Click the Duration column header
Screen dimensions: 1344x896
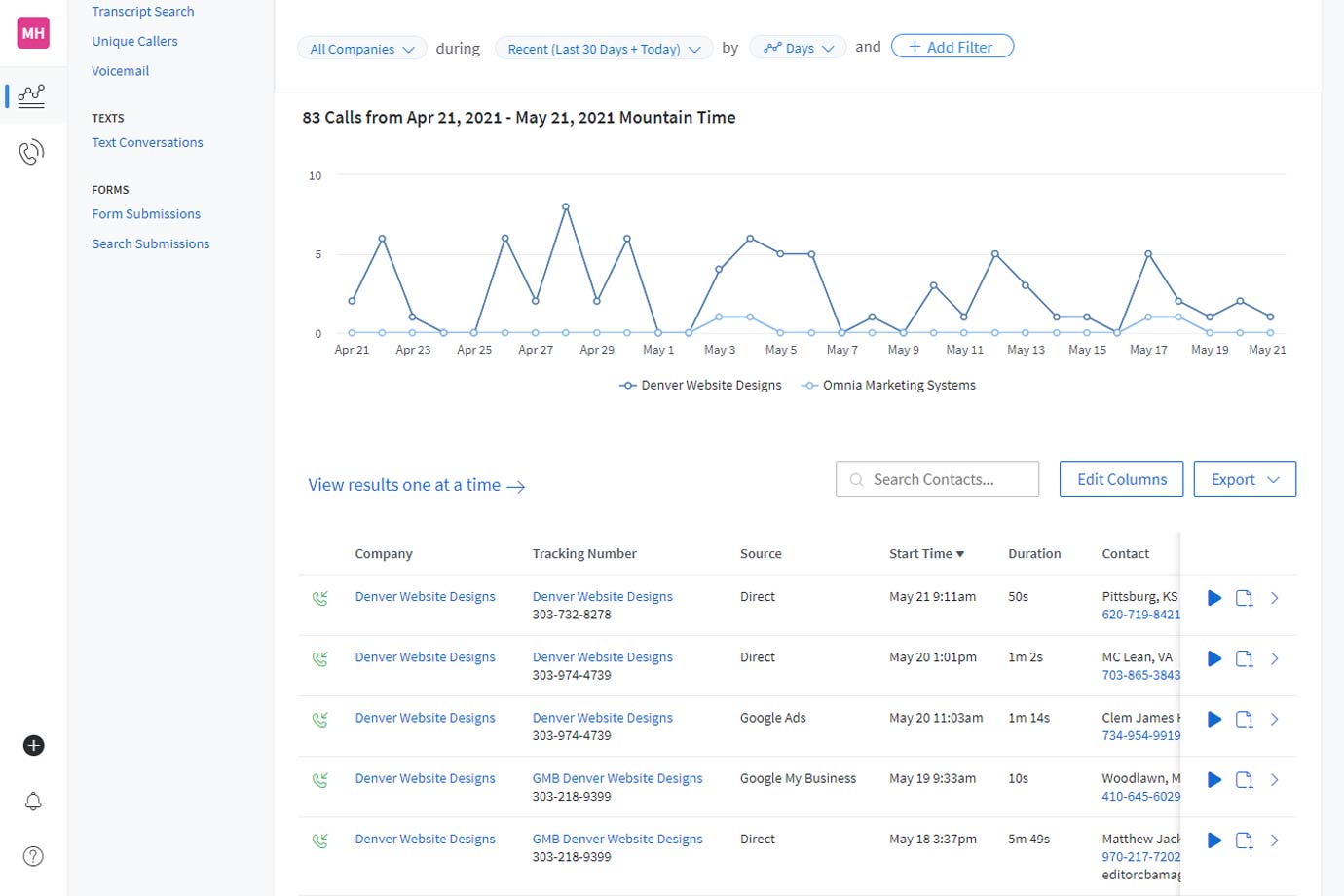(1034, 553)
